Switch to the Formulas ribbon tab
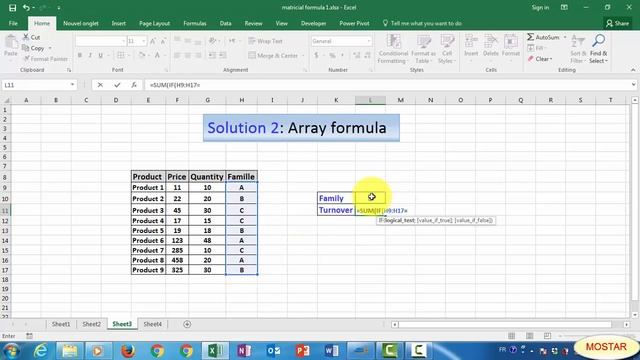The width and height of the screenshot is (640, 360). click(x=195, y=23)
